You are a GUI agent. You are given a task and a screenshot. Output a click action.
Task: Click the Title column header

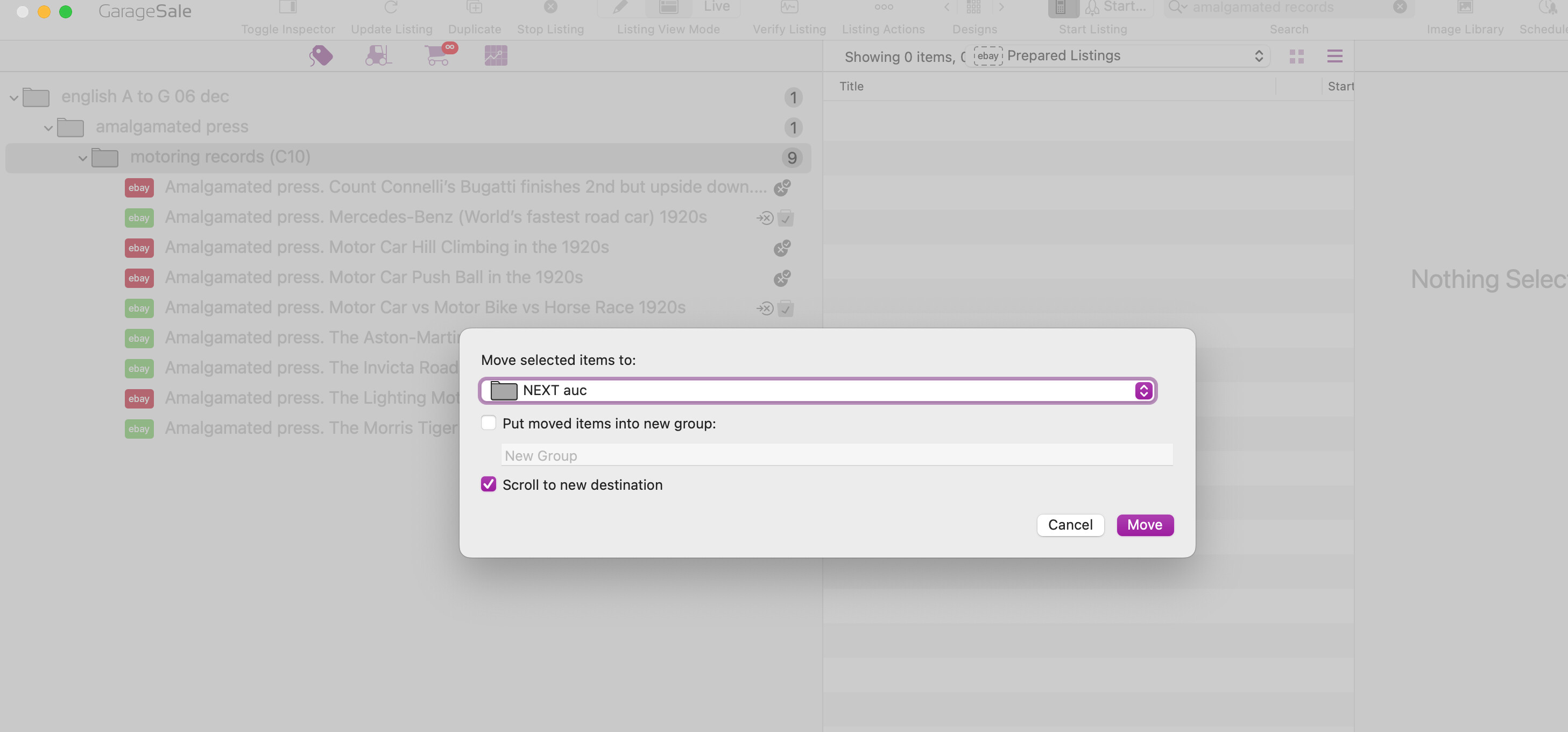pos(851,87)
